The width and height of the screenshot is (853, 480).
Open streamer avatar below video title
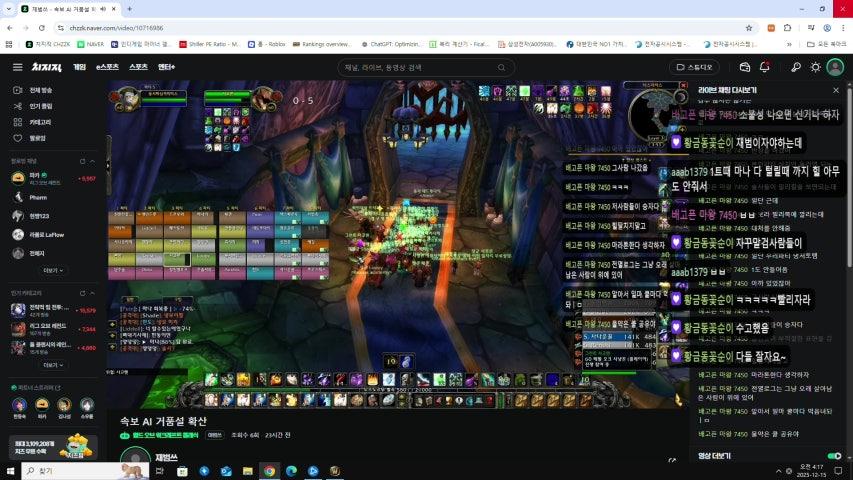135,457
